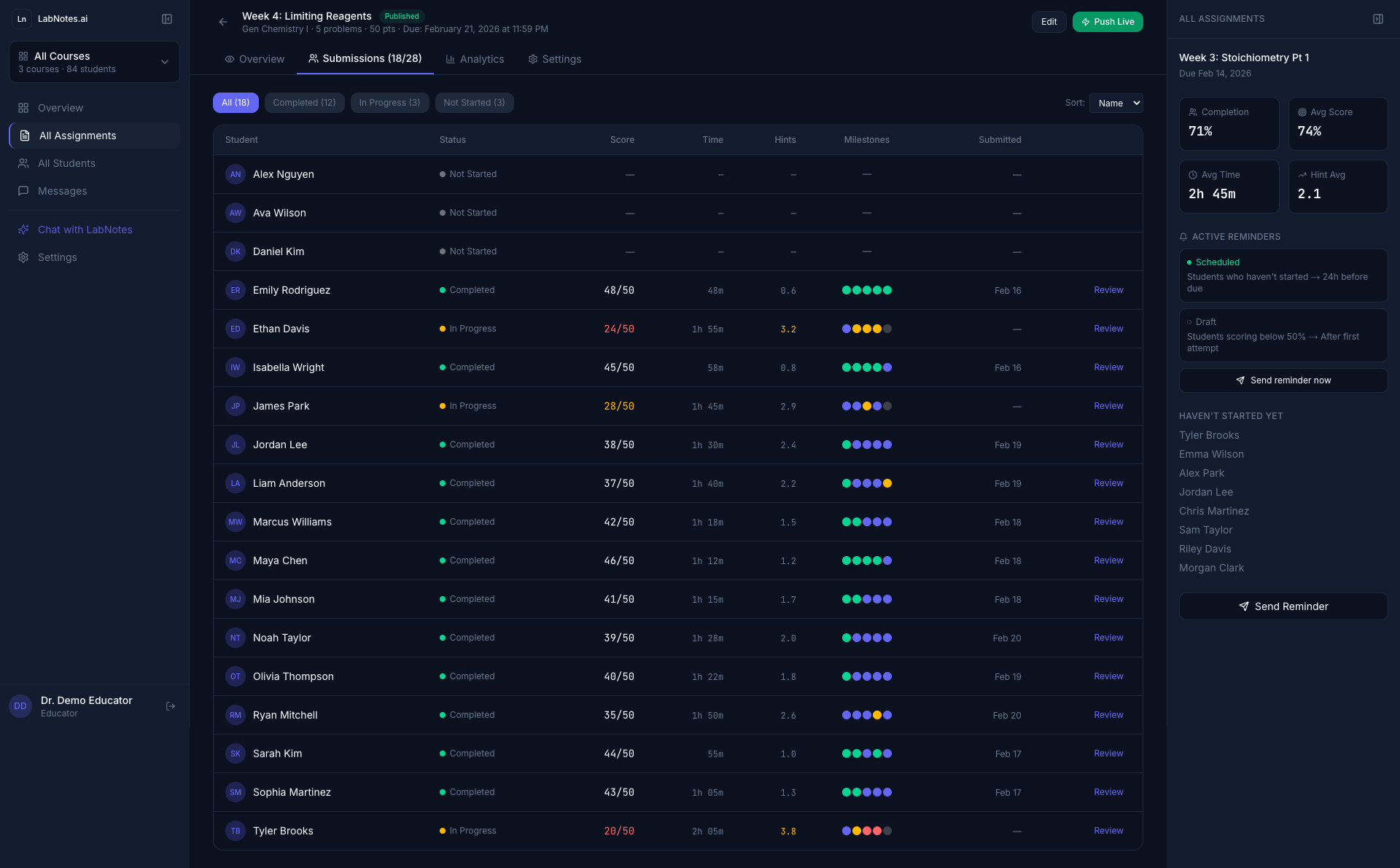Click the logout icon beside Dr. Demo Educator

pos(171,706)
